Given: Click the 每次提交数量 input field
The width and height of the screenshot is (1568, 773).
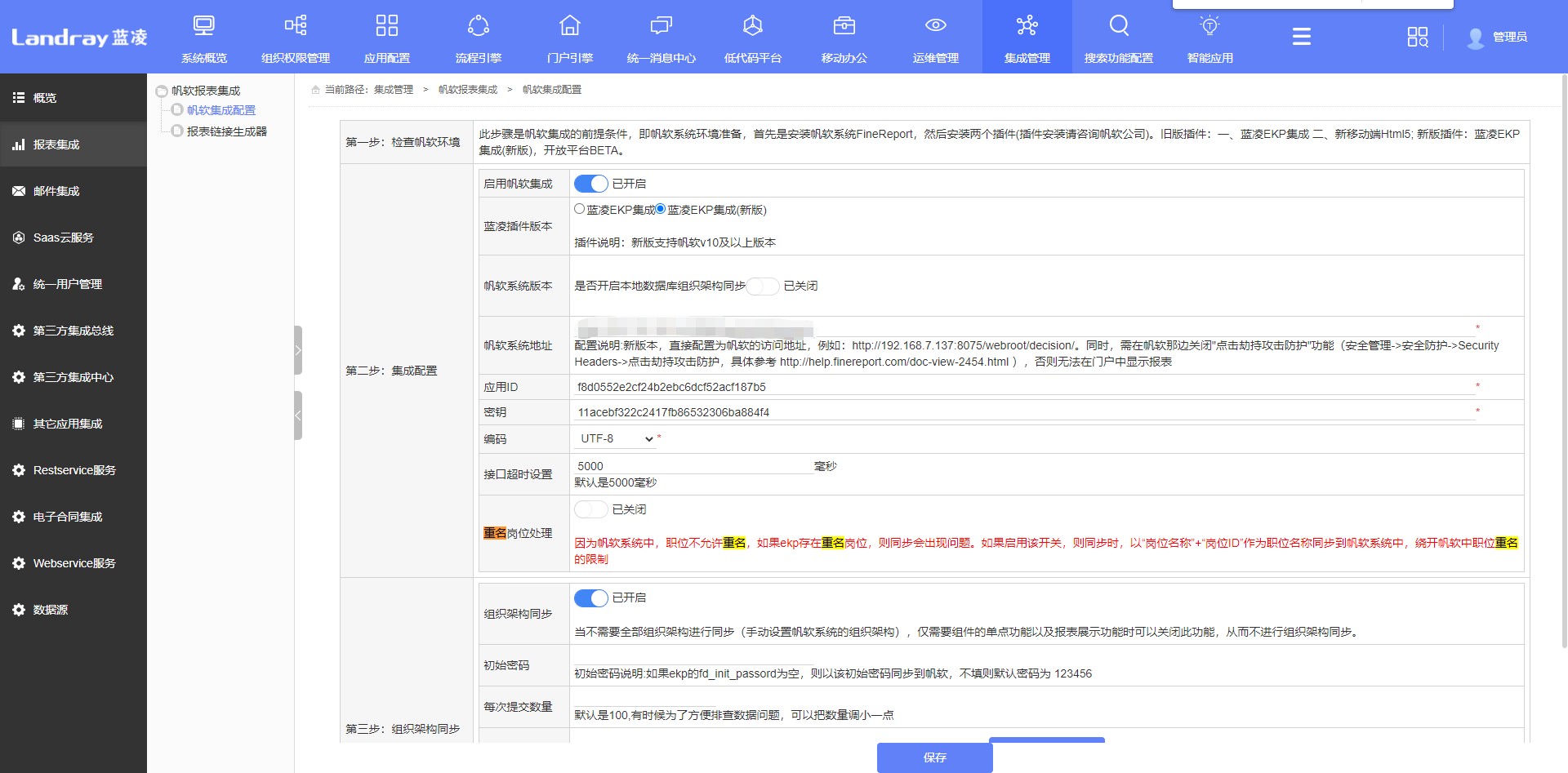Looking at the screenshot, I should click(645, 699).
